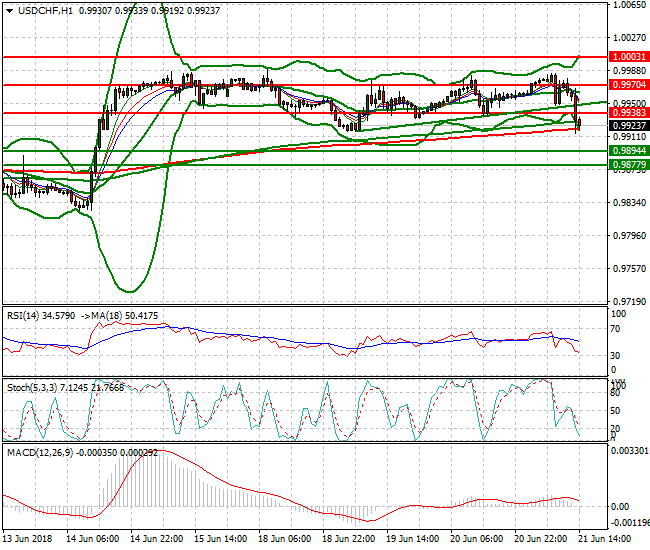The width and height of the screenshot is (650, 550).
Task: Click the 18 Jun 06:00 time label
Action: 284,539
